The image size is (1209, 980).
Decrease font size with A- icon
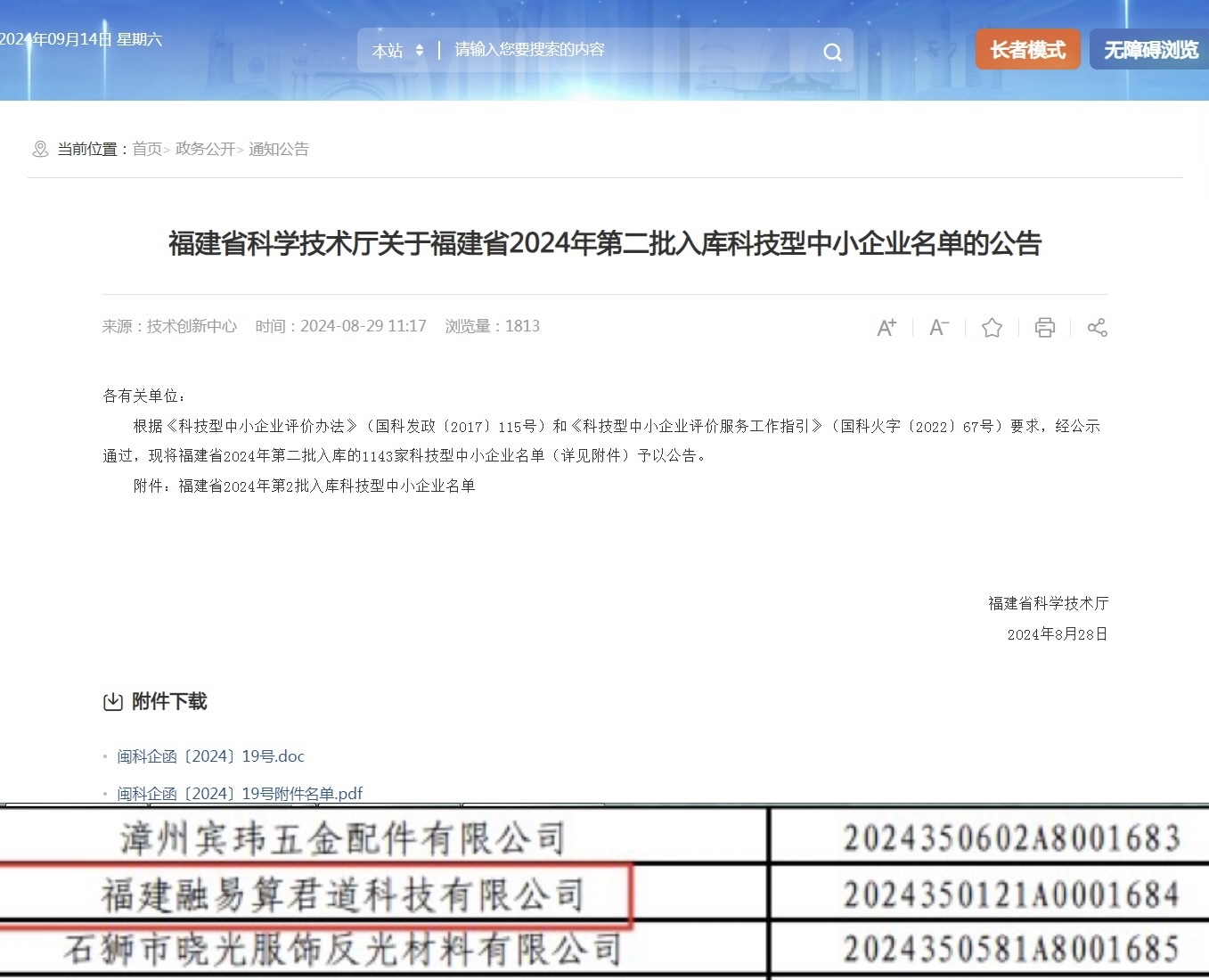point(939,328)
